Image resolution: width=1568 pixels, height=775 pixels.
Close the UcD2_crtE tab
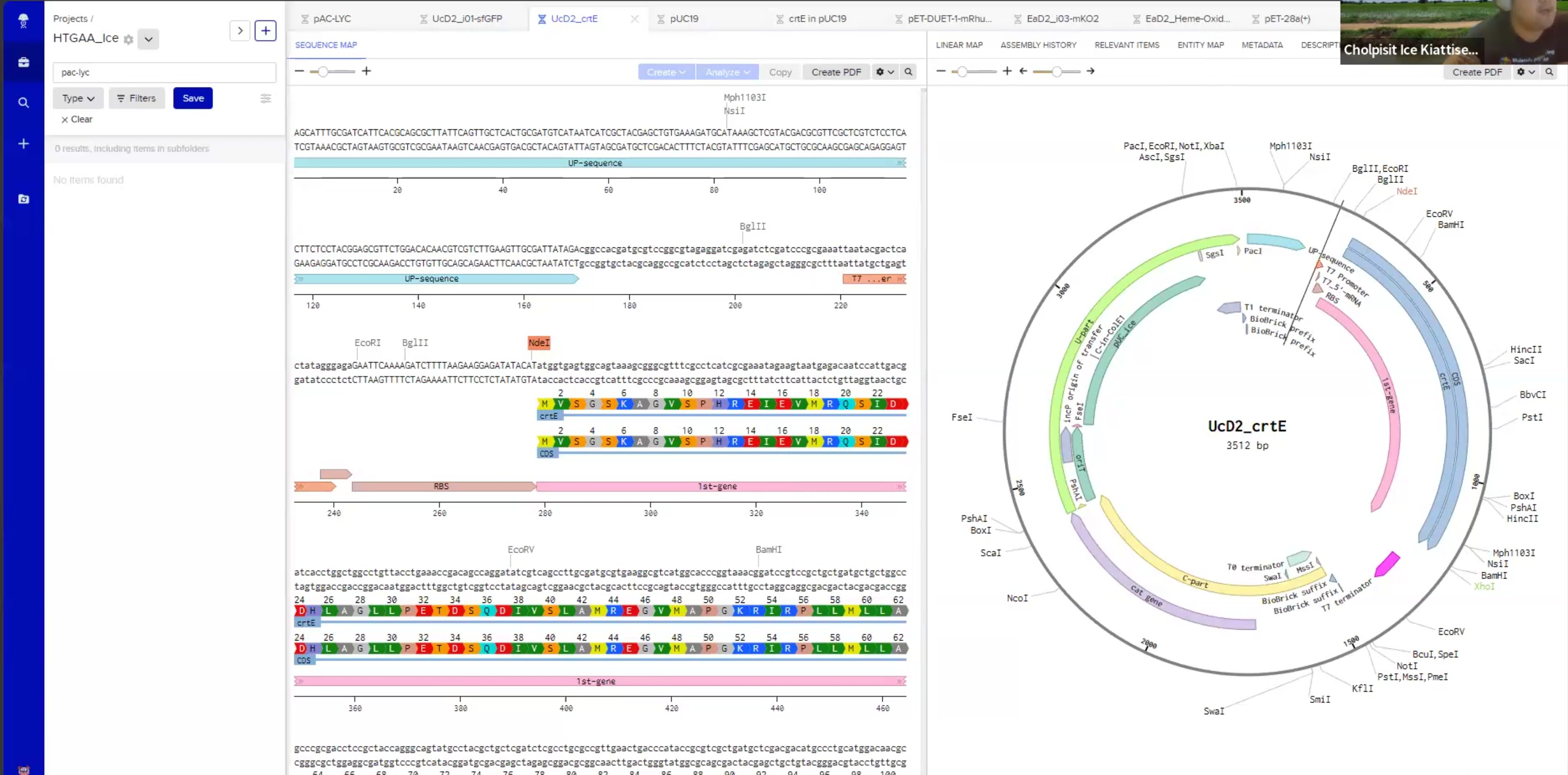coord(634,19)
